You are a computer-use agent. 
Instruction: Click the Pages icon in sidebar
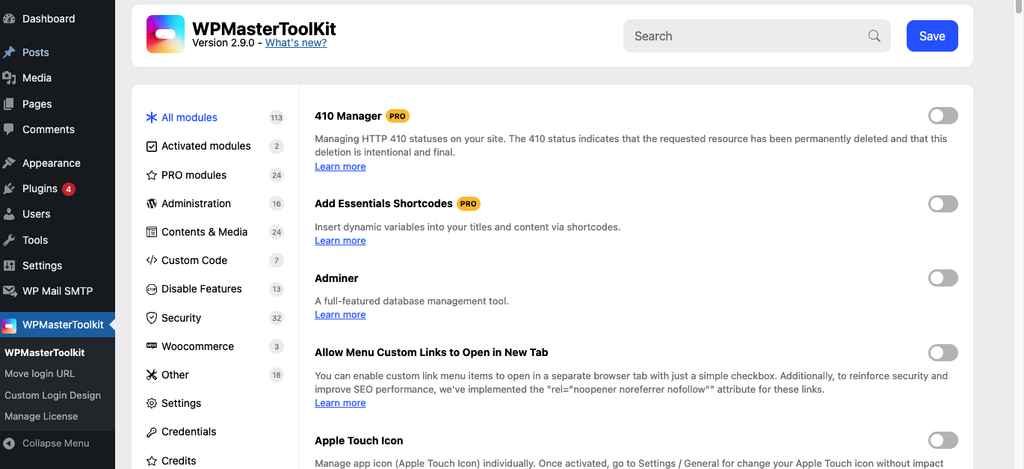(9, 104)
